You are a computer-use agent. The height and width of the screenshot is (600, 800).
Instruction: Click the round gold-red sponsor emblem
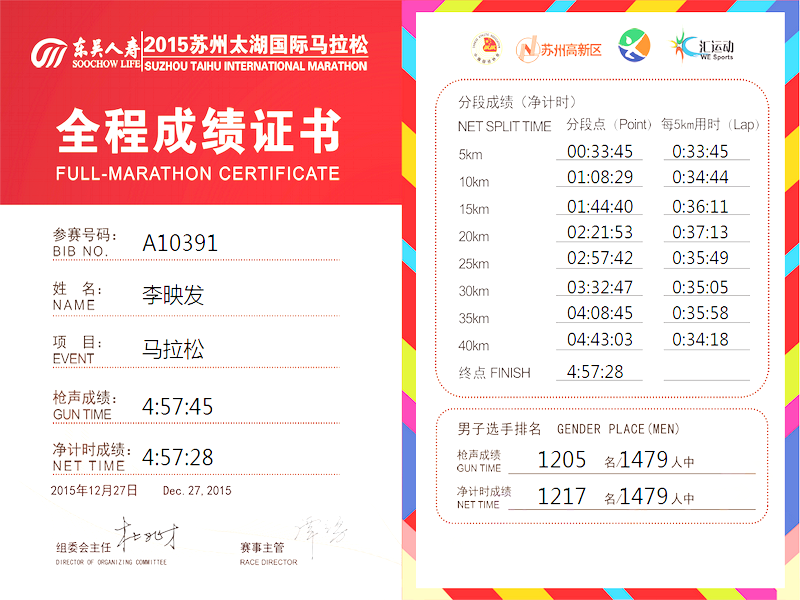pyautogui.click(x=485, y=48)
